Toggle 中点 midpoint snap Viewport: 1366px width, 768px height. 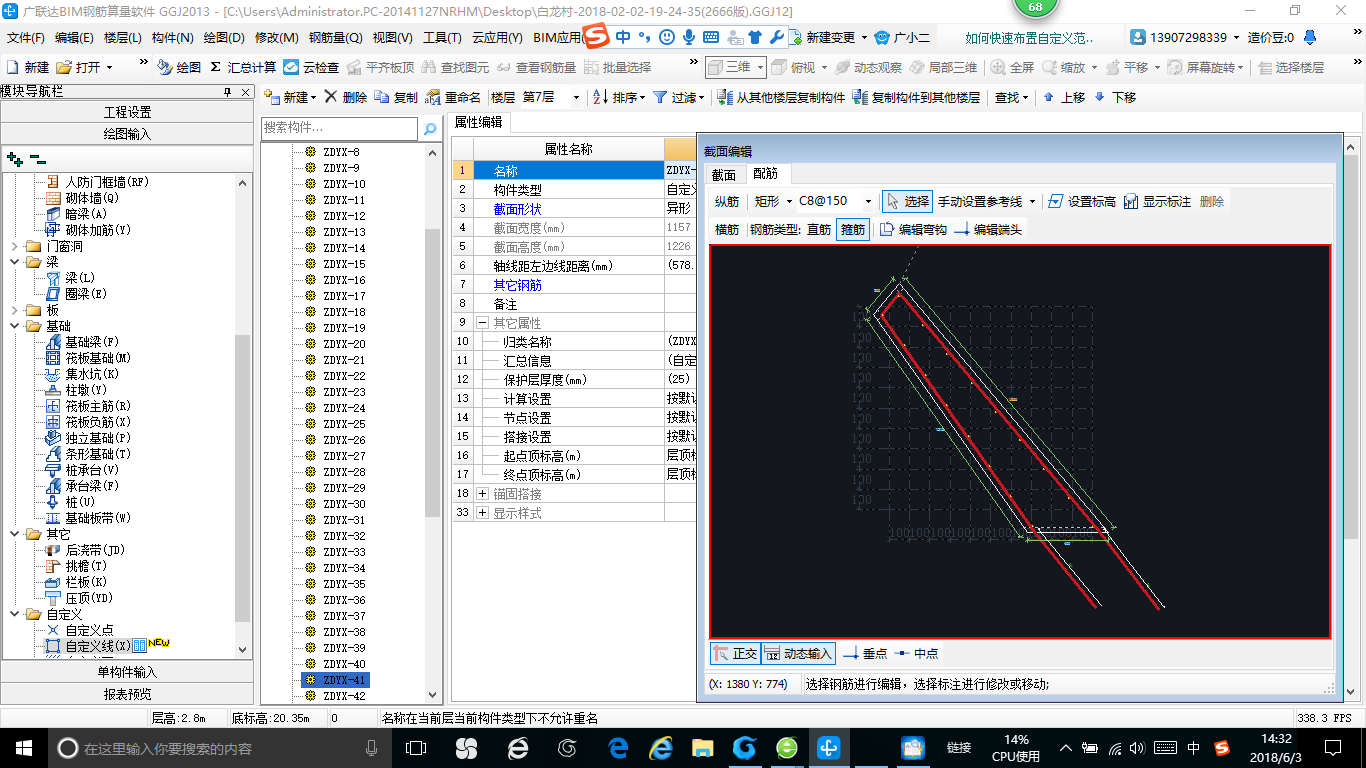[x=916, y=653]
